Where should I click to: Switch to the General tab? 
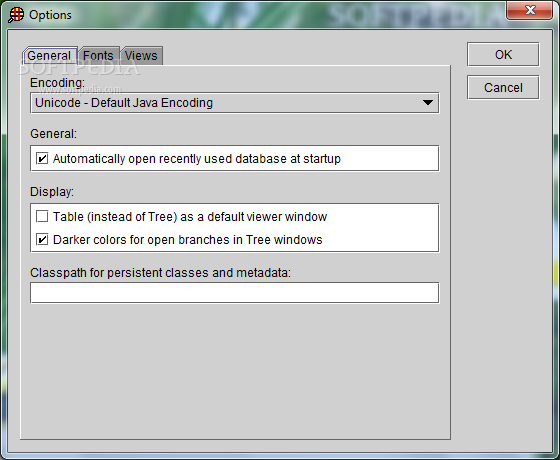(49, 56)
